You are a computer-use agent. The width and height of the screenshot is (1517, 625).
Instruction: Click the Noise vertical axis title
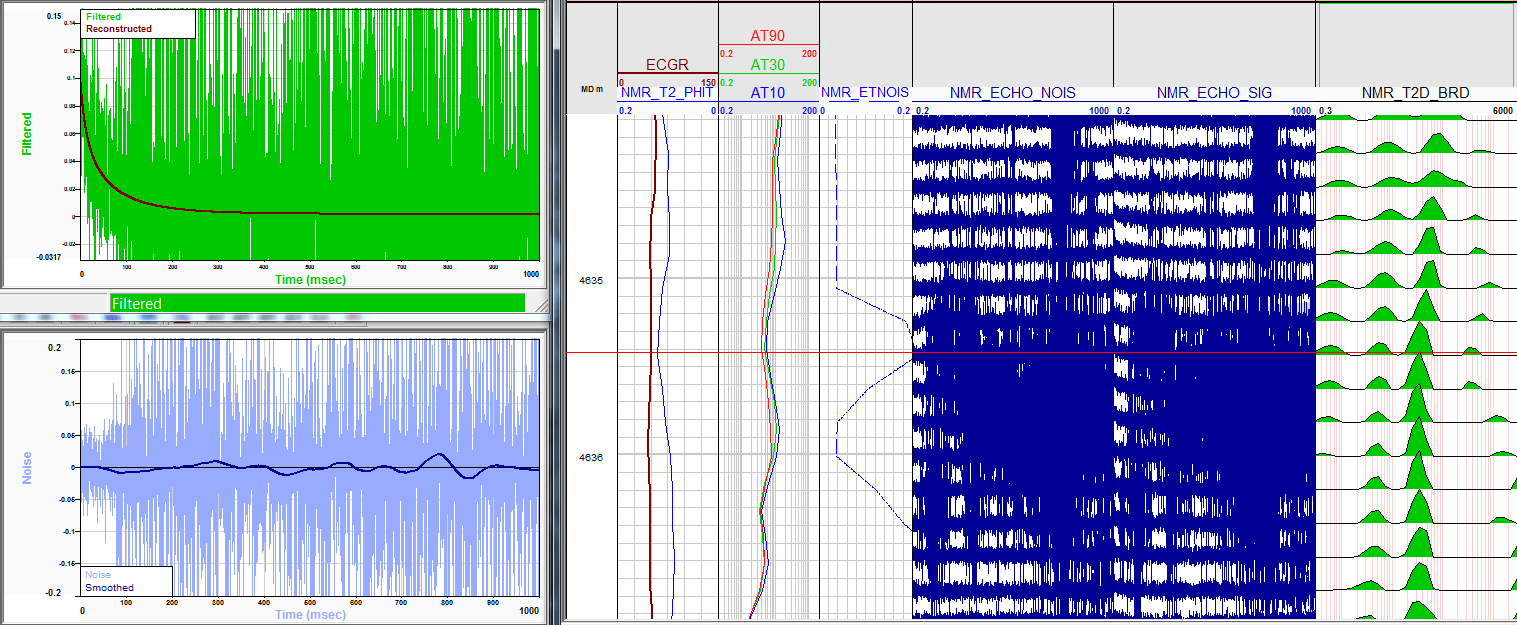click(x=27, y=467)
